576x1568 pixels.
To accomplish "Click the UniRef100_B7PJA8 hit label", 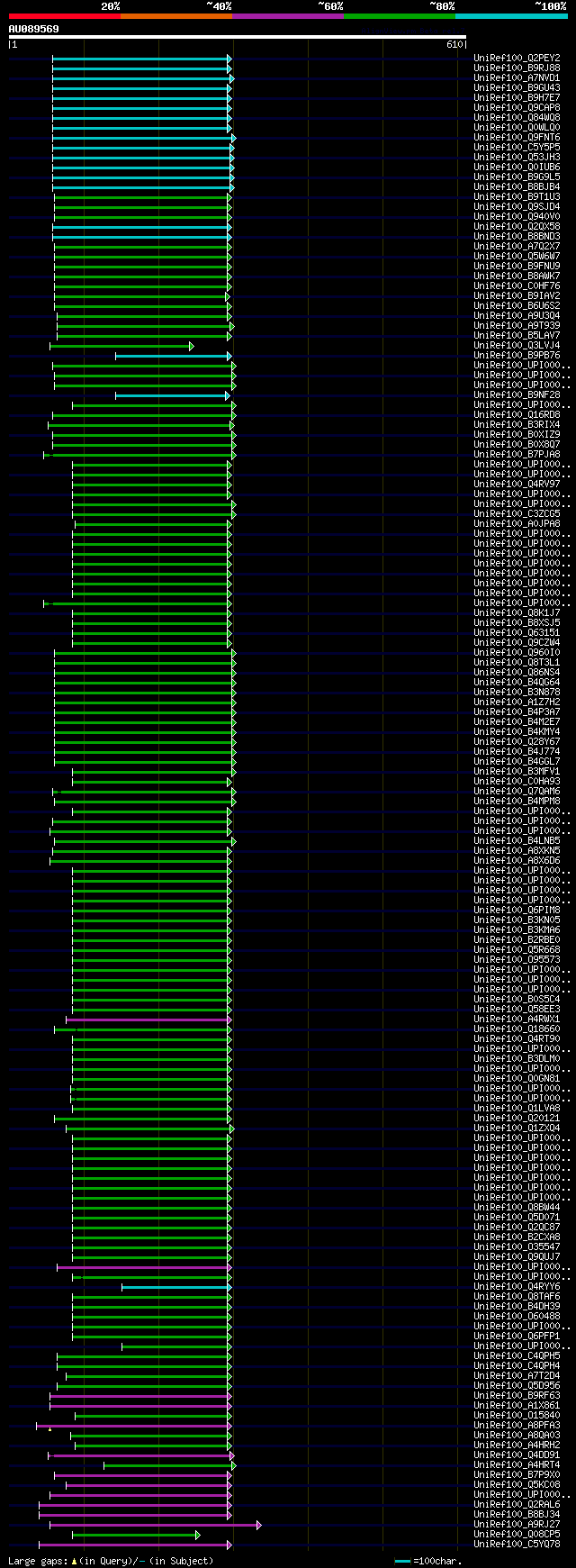I will (517, 455).
